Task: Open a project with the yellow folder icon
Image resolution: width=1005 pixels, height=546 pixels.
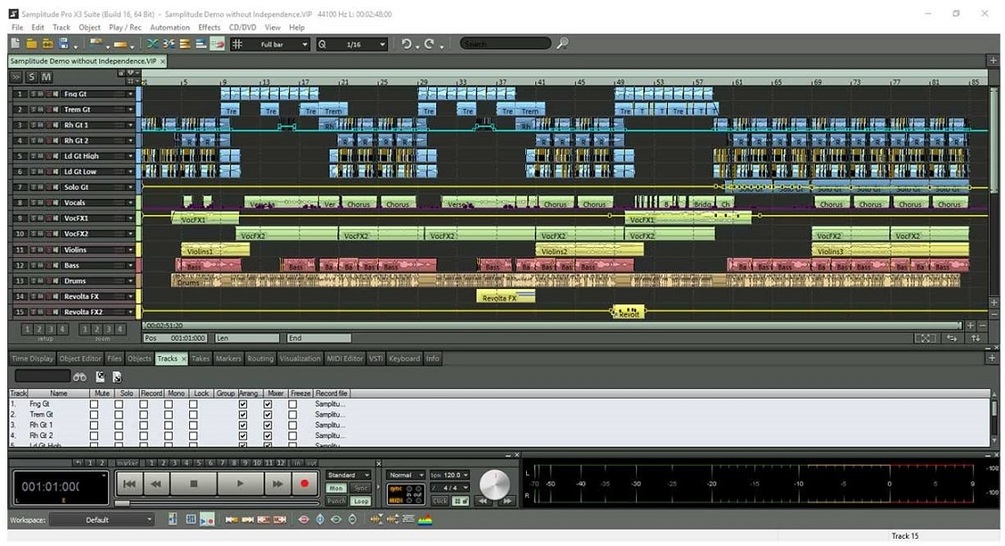Action: click(31, 44)
